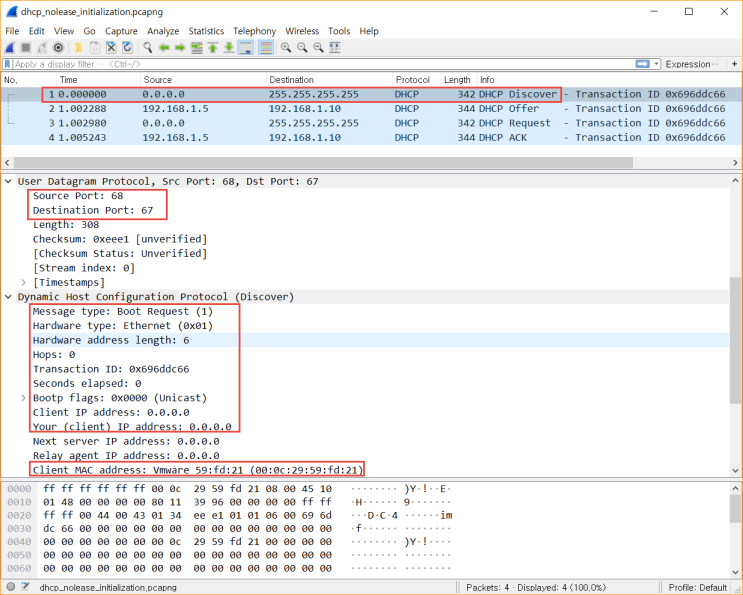743x595 pixels.
Task: Collapse User Datagram Protocol tree node
Action: pyautogui.click(x=8, y=181)
